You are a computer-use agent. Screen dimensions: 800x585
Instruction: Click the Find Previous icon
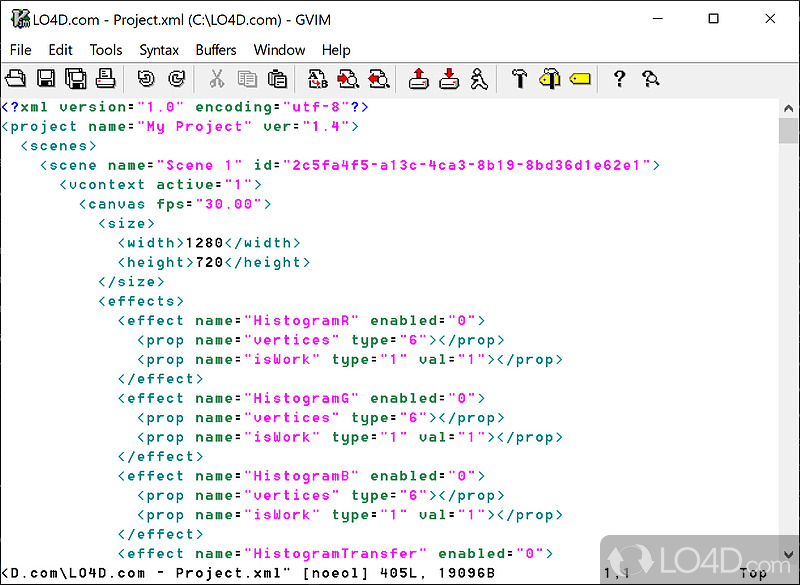pyautogui.click(x=379, y=79)
